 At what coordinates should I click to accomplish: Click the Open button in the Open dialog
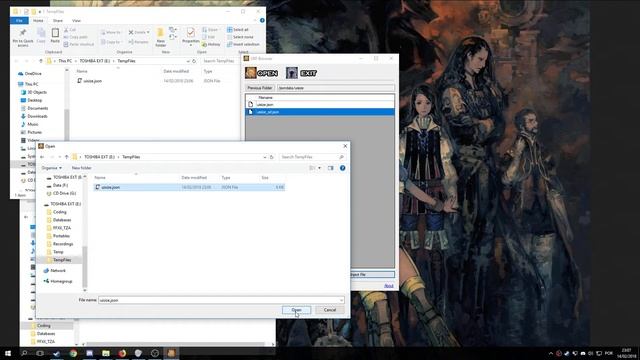pyautogui.click(x=296, y=310)
